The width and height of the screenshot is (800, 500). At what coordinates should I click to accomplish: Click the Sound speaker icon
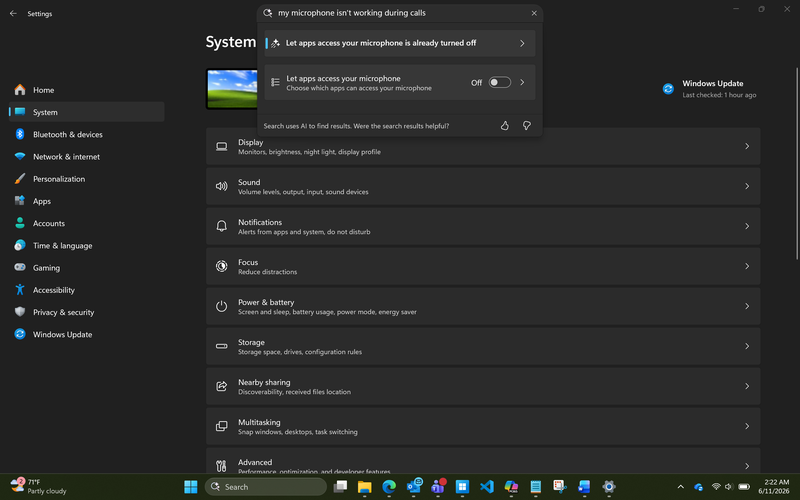[x=221, y=186]
